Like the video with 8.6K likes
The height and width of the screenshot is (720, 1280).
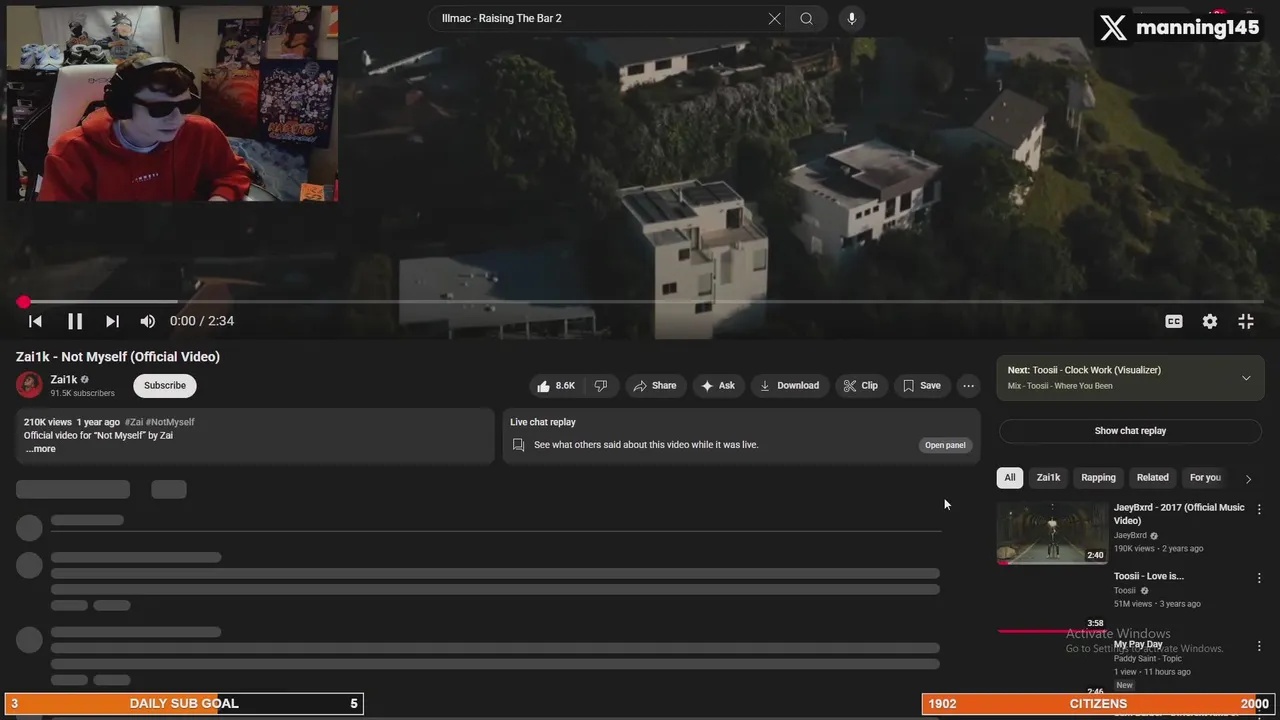(556, 386)
